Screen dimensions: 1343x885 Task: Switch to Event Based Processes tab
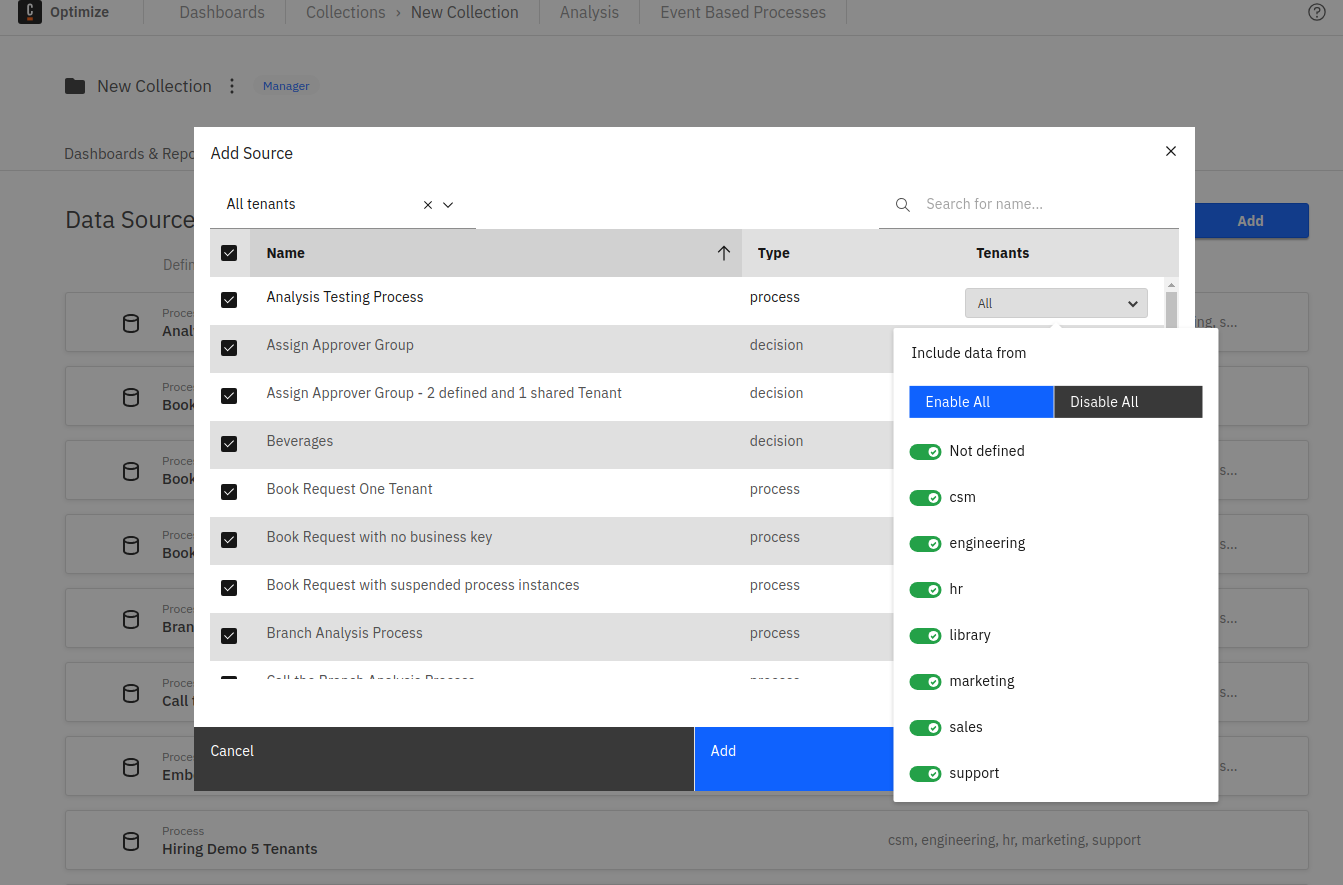tap(743, 12)
